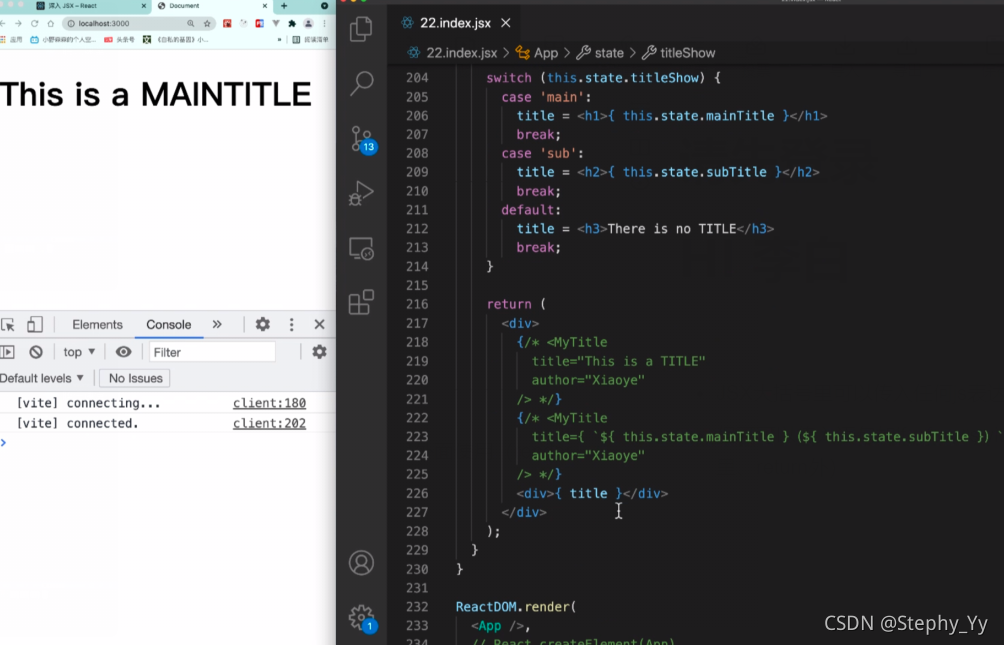Toggle the live expression eye icon
This screenshot has height=645, width=1004.
click(124, 352)
